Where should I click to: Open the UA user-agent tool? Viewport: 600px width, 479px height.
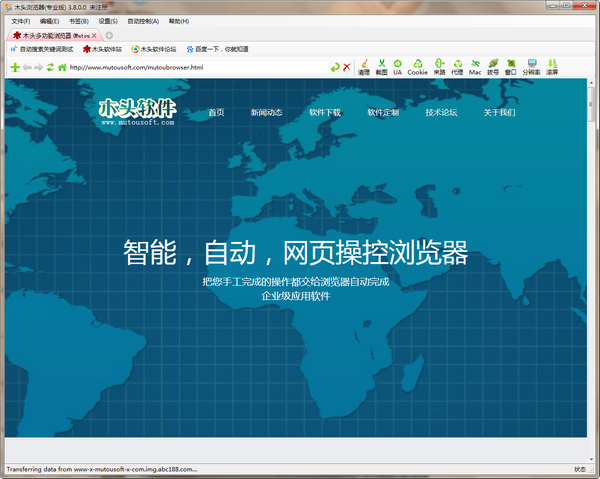397,66
